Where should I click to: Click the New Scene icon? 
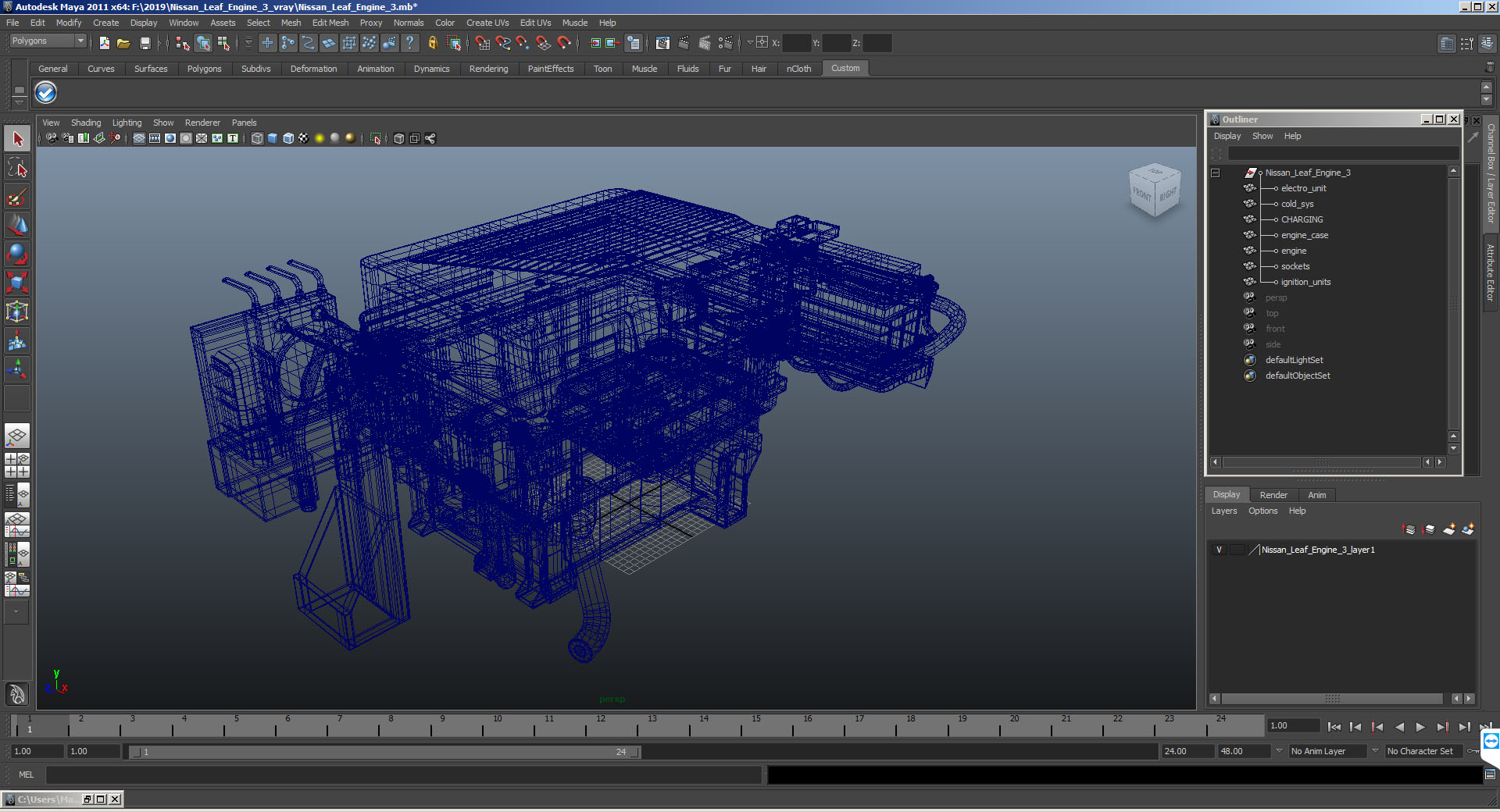tap(104, 43)
